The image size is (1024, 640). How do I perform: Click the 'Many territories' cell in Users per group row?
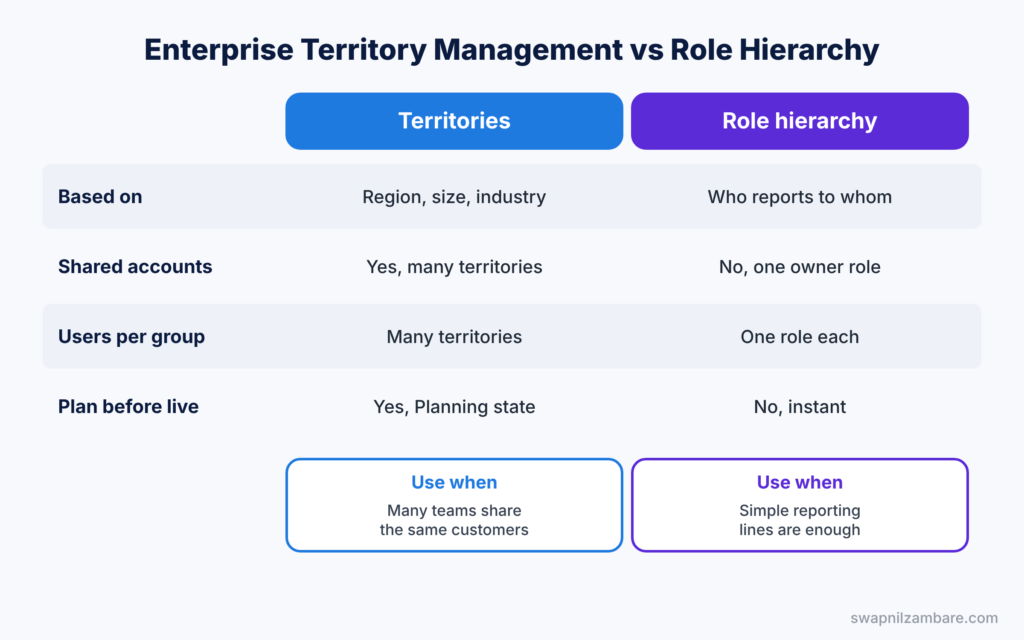point(454,336)
